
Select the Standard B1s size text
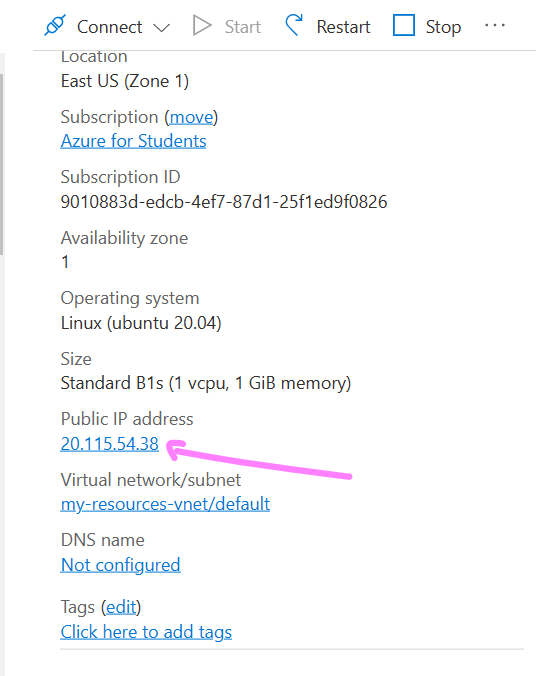pos(206,383)
